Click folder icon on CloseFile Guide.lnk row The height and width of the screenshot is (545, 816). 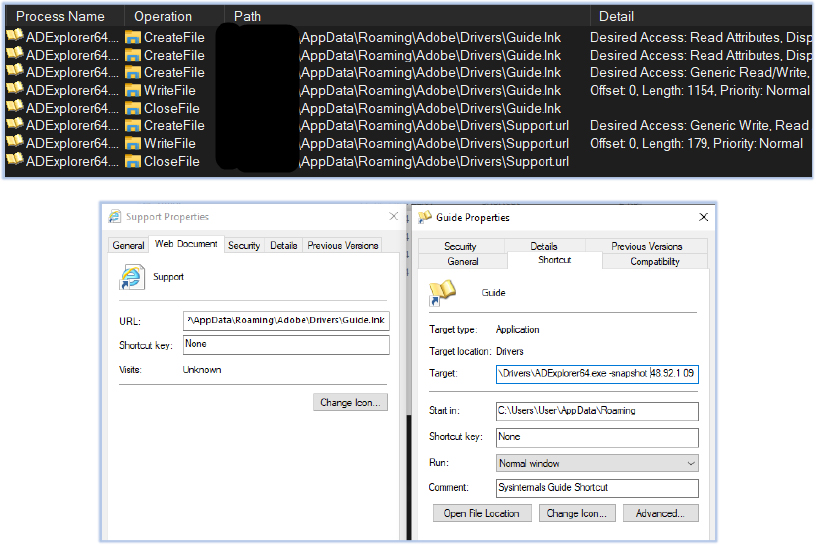click(x=133, y=109)
